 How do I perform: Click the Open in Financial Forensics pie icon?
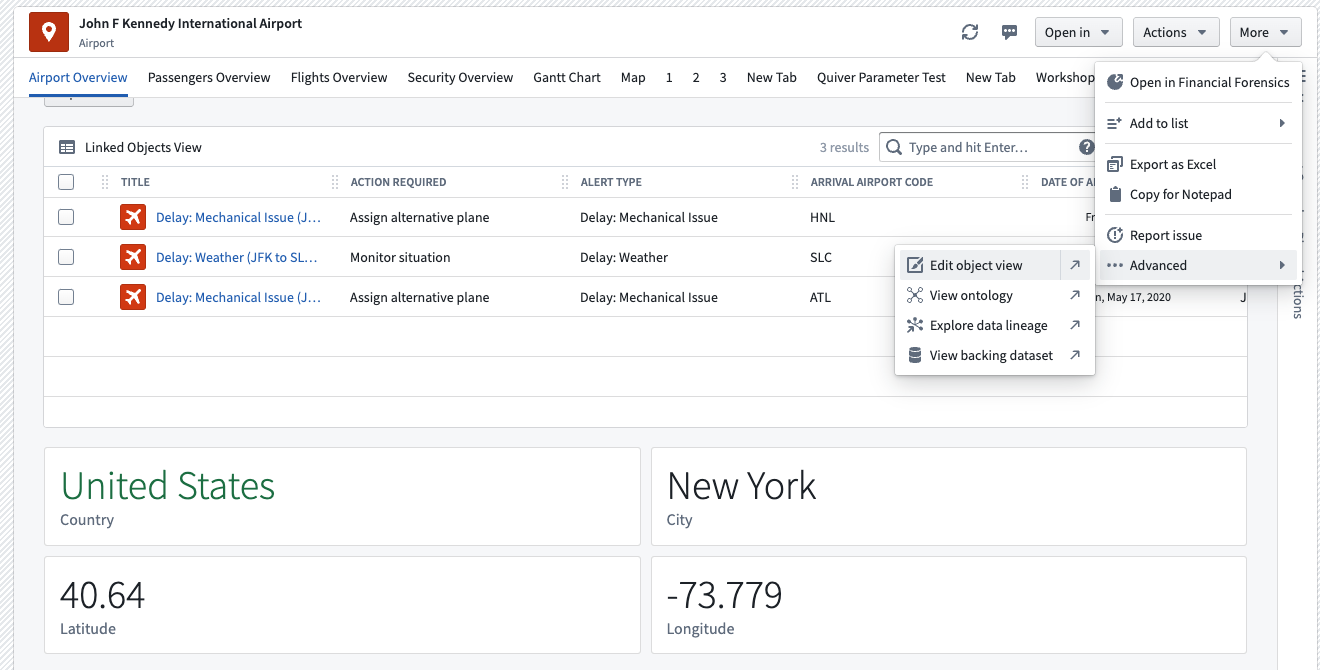point(1114,82)
